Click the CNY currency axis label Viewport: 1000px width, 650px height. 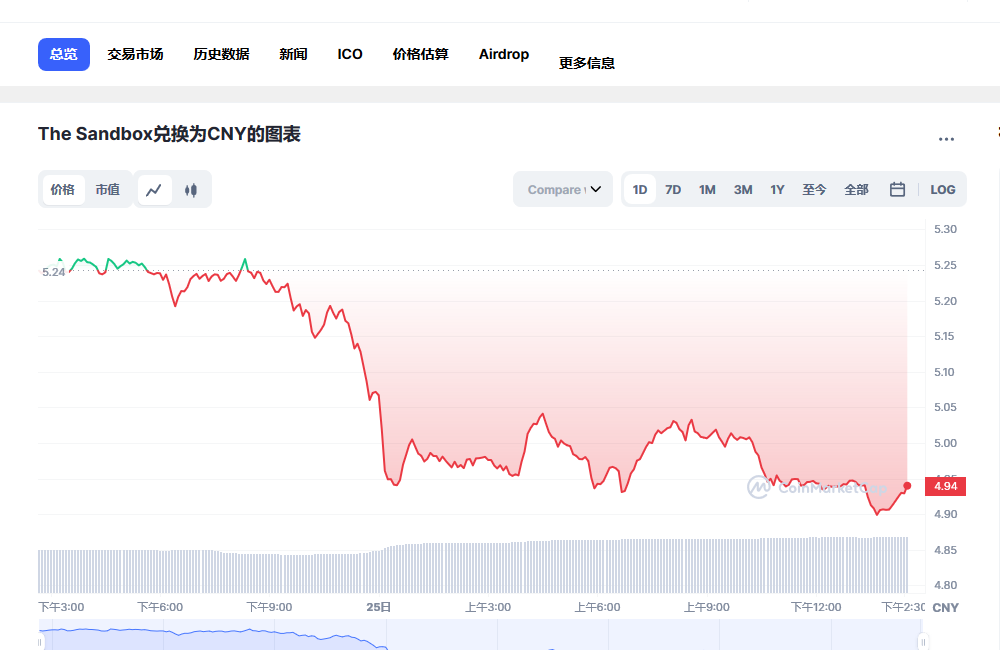point(946,608)
